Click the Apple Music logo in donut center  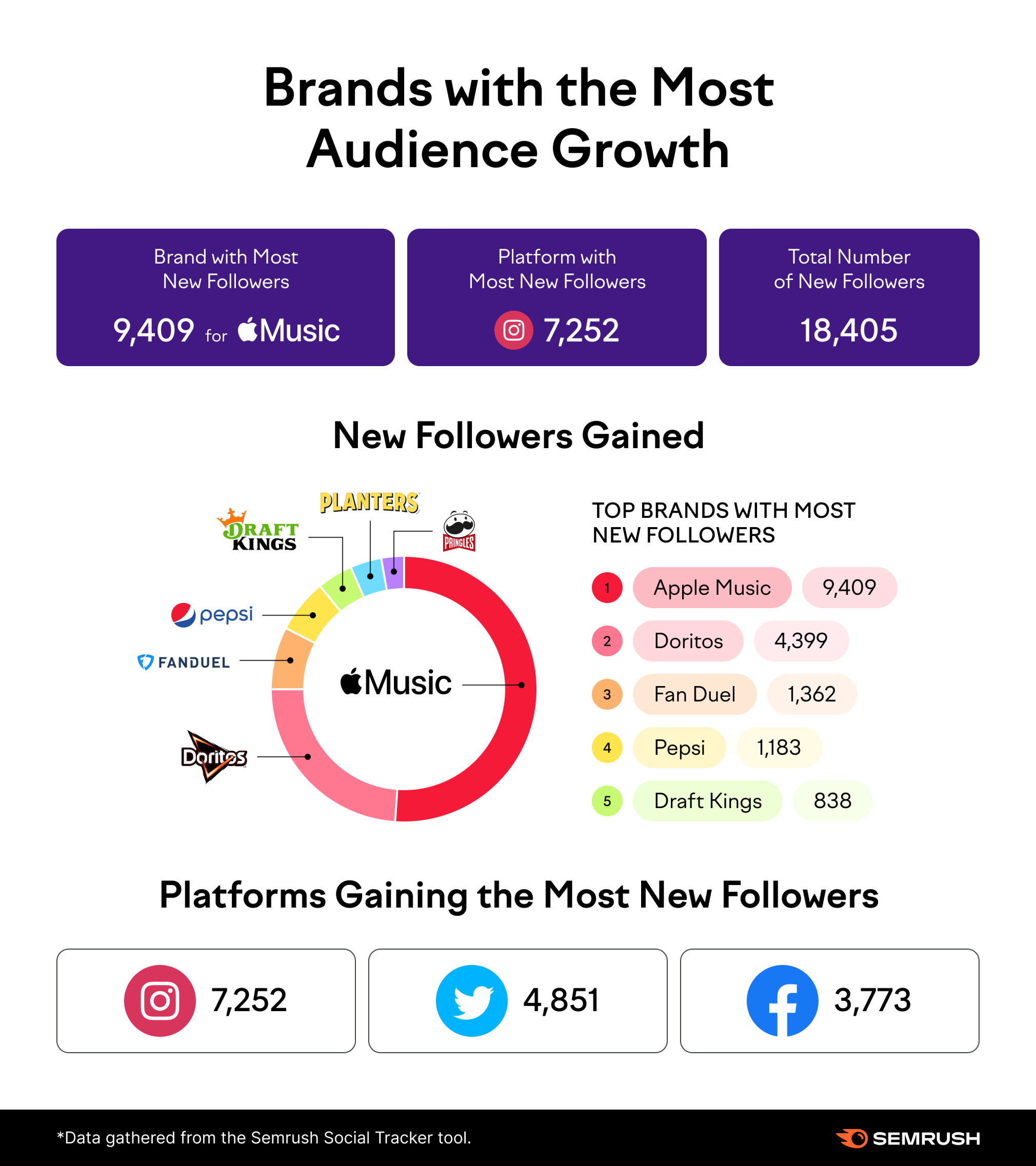(x=395, y=681)
